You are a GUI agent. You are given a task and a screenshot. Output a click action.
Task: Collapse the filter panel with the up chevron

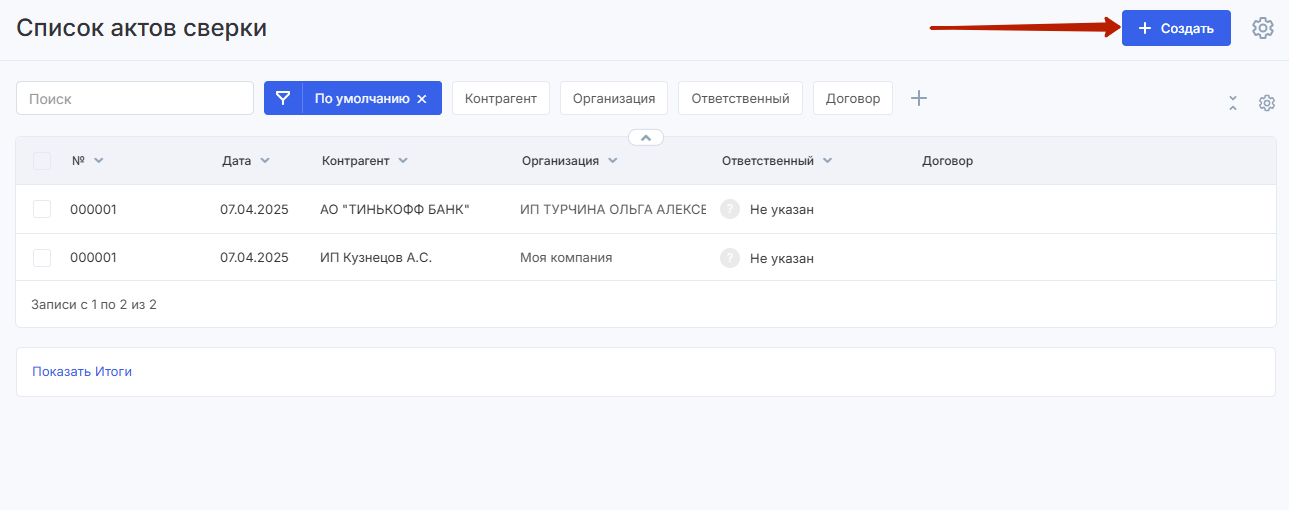point(646,137)
